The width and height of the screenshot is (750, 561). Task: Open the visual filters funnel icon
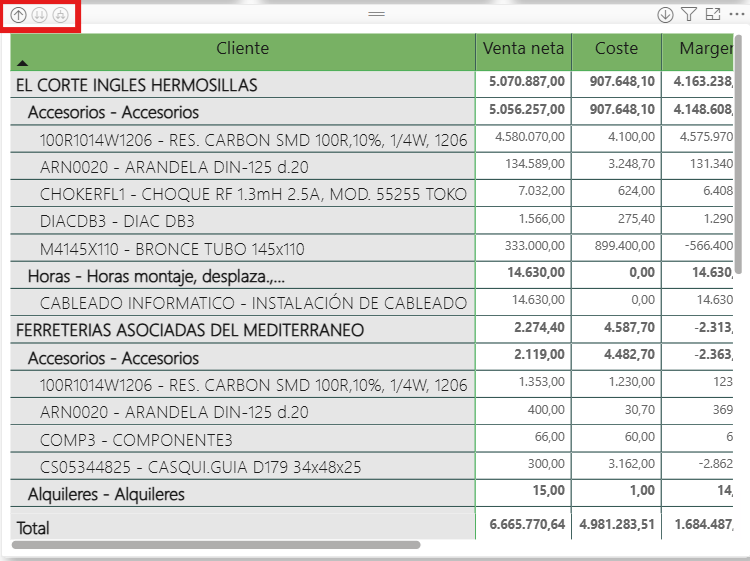point(689,15)
